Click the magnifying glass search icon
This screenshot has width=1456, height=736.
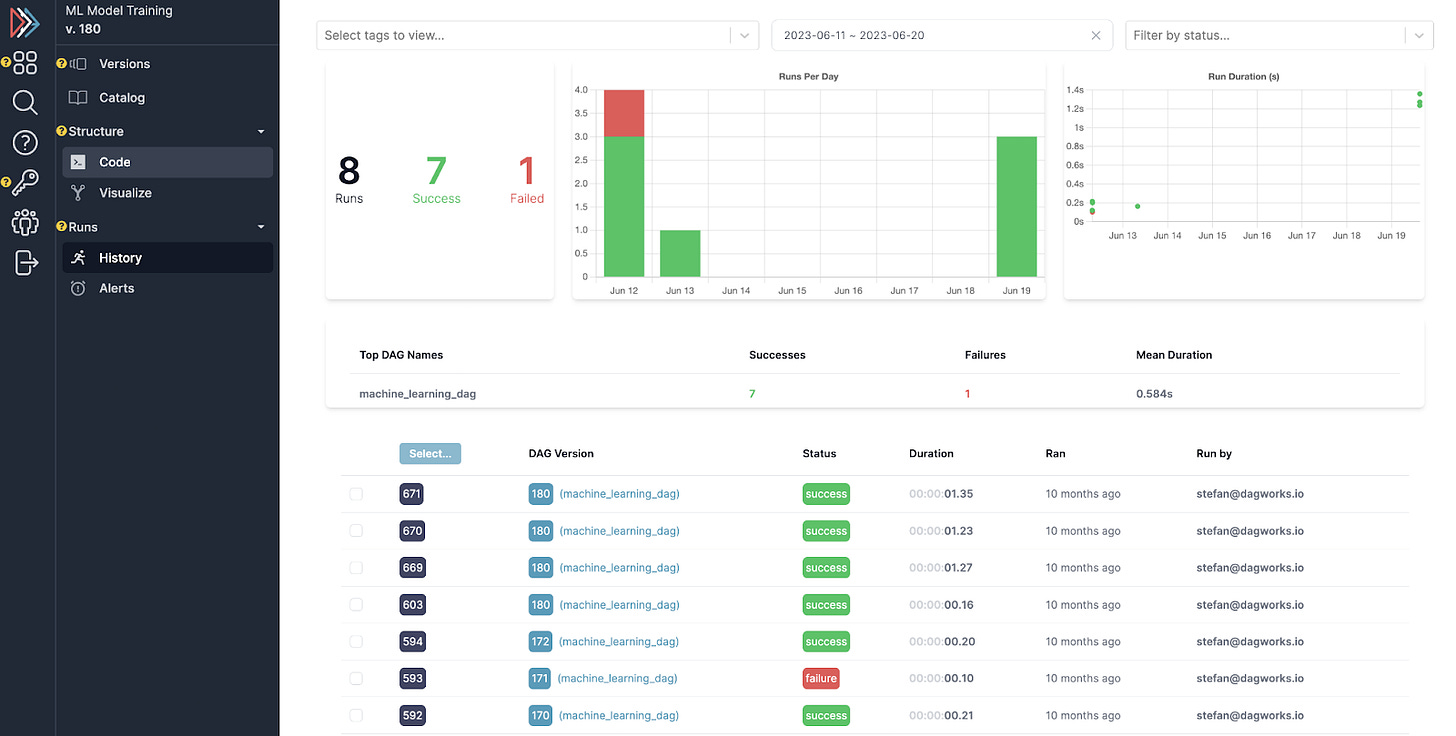25,103
